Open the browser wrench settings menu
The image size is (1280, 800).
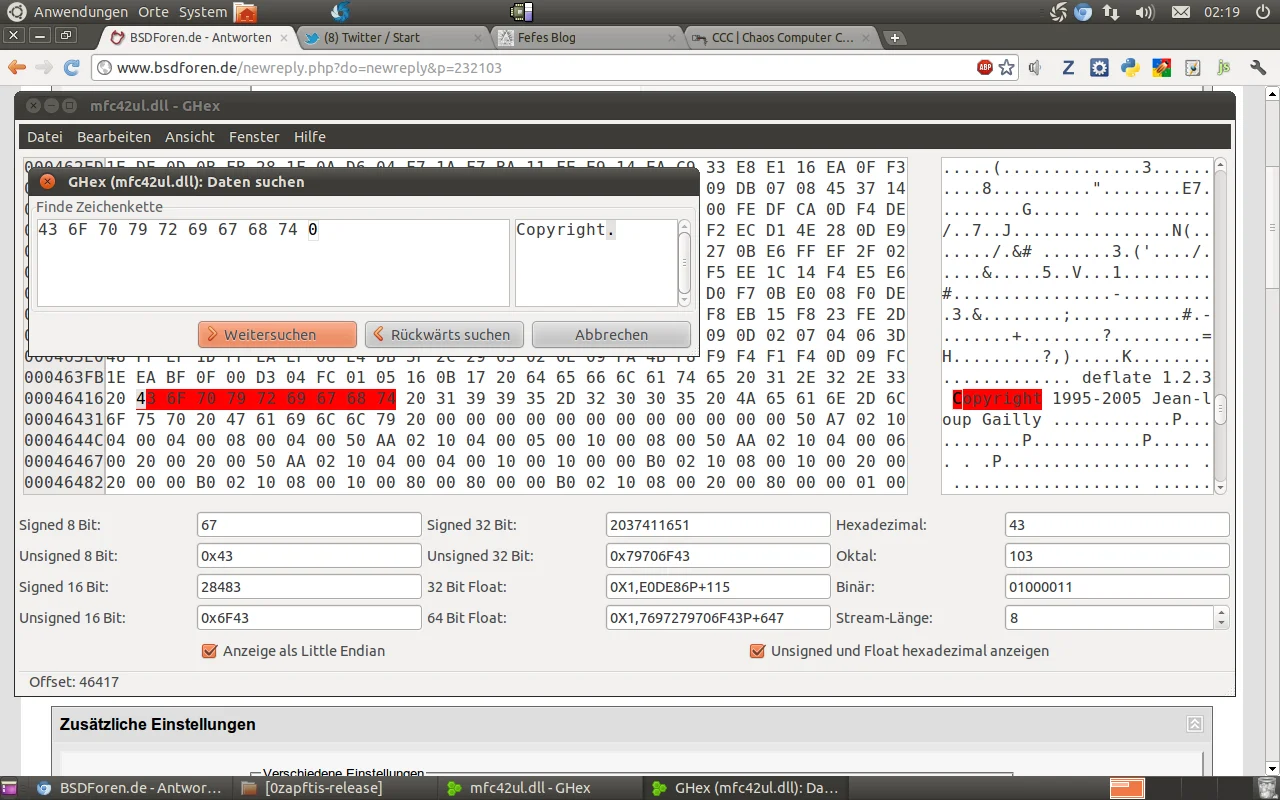[1258, 68]
